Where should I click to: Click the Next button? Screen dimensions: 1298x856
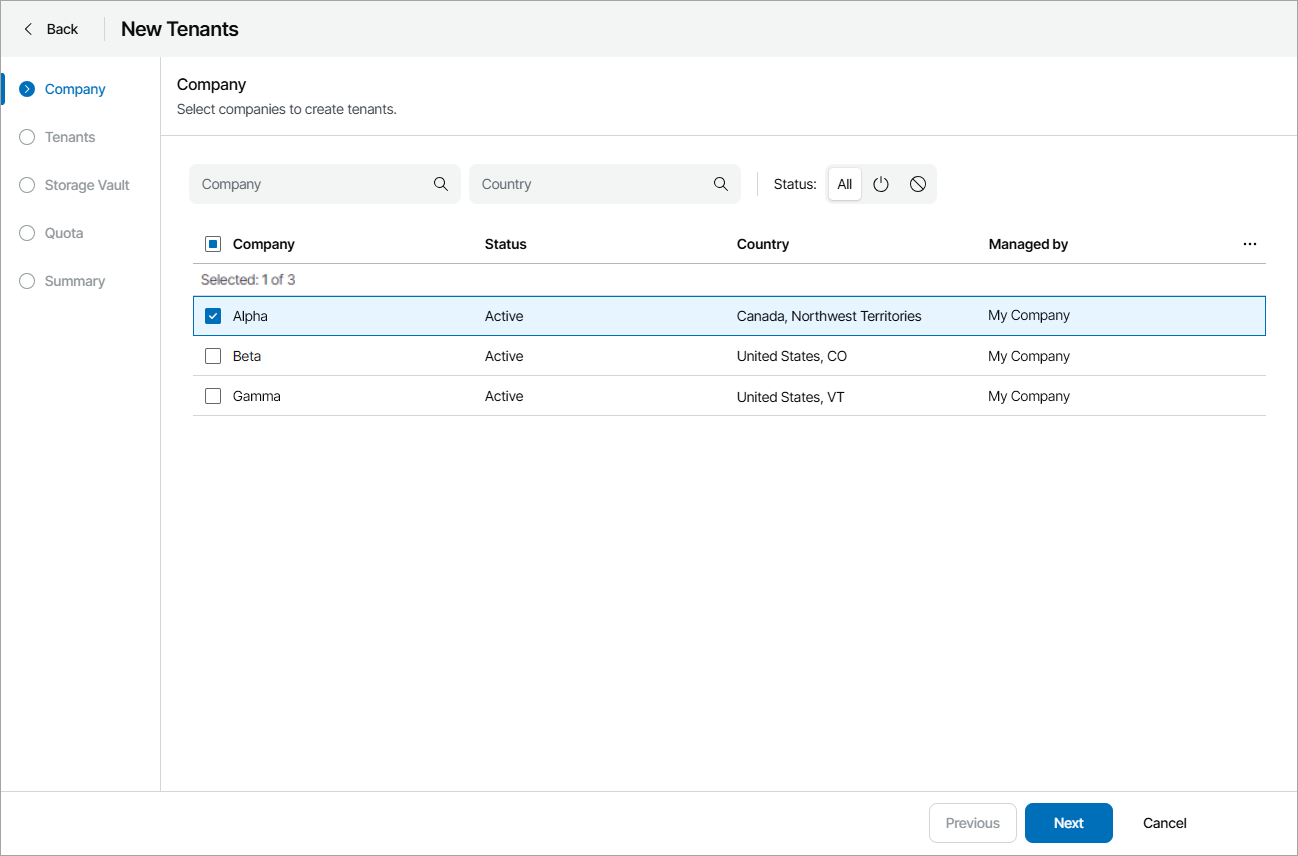1068,823
